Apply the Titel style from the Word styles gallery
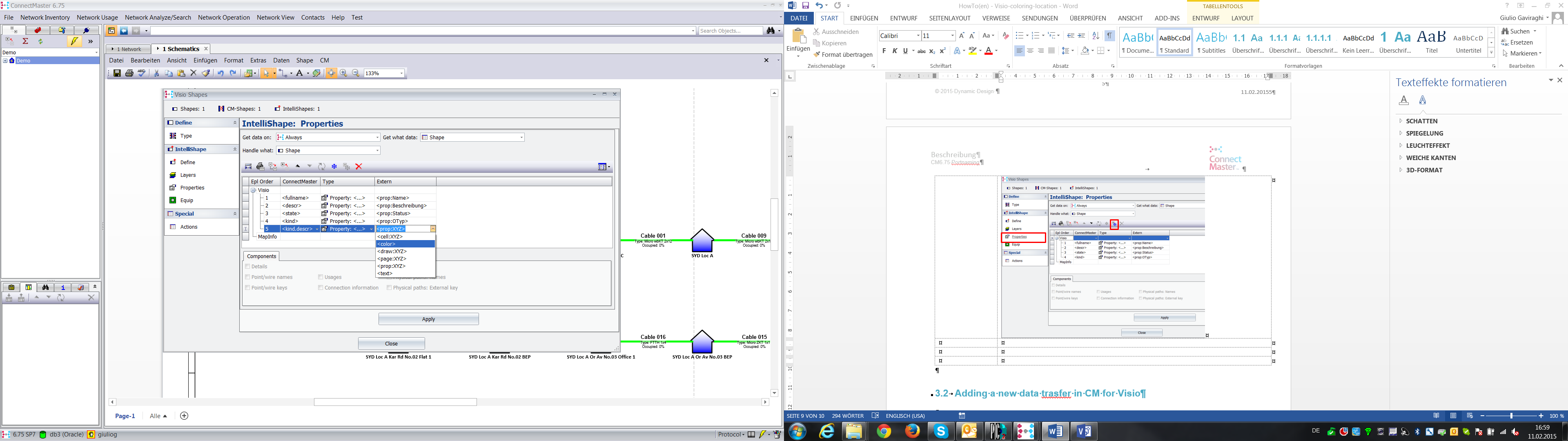The image size is (1568, 441). point(1431,42)
